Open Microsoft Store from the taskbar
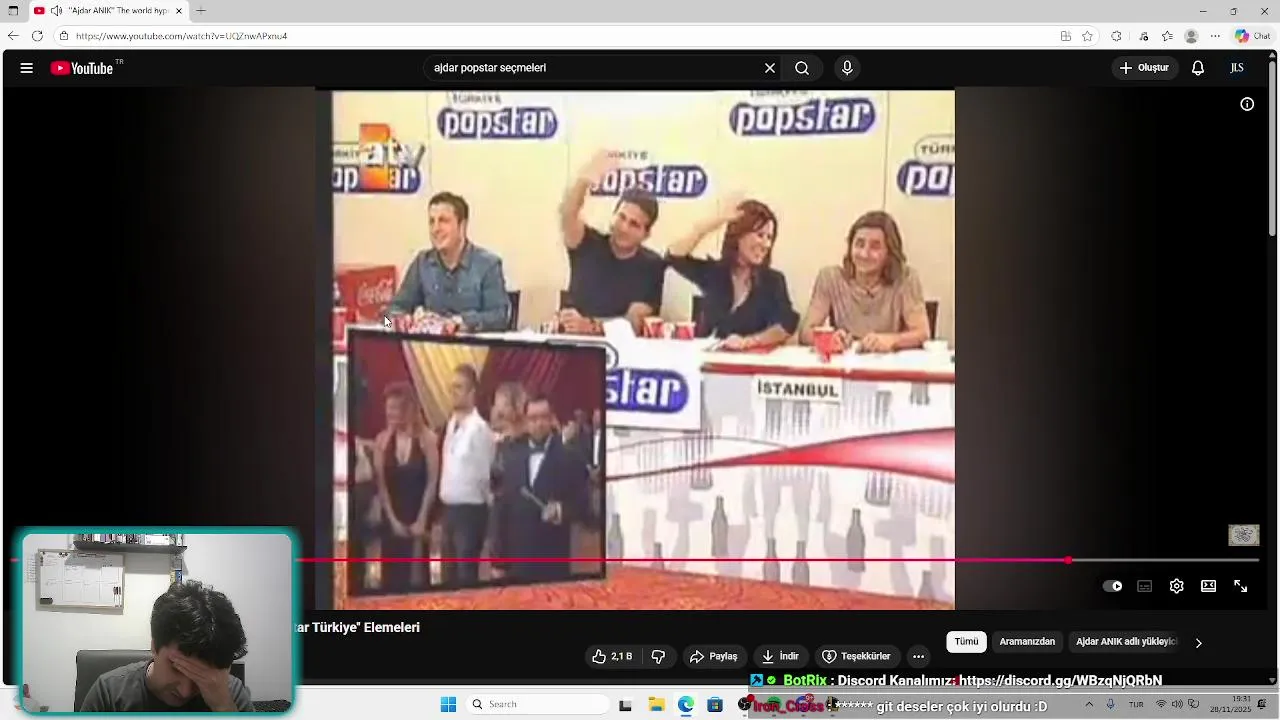Screen dimensions: 1280x720 click(714, 705)
